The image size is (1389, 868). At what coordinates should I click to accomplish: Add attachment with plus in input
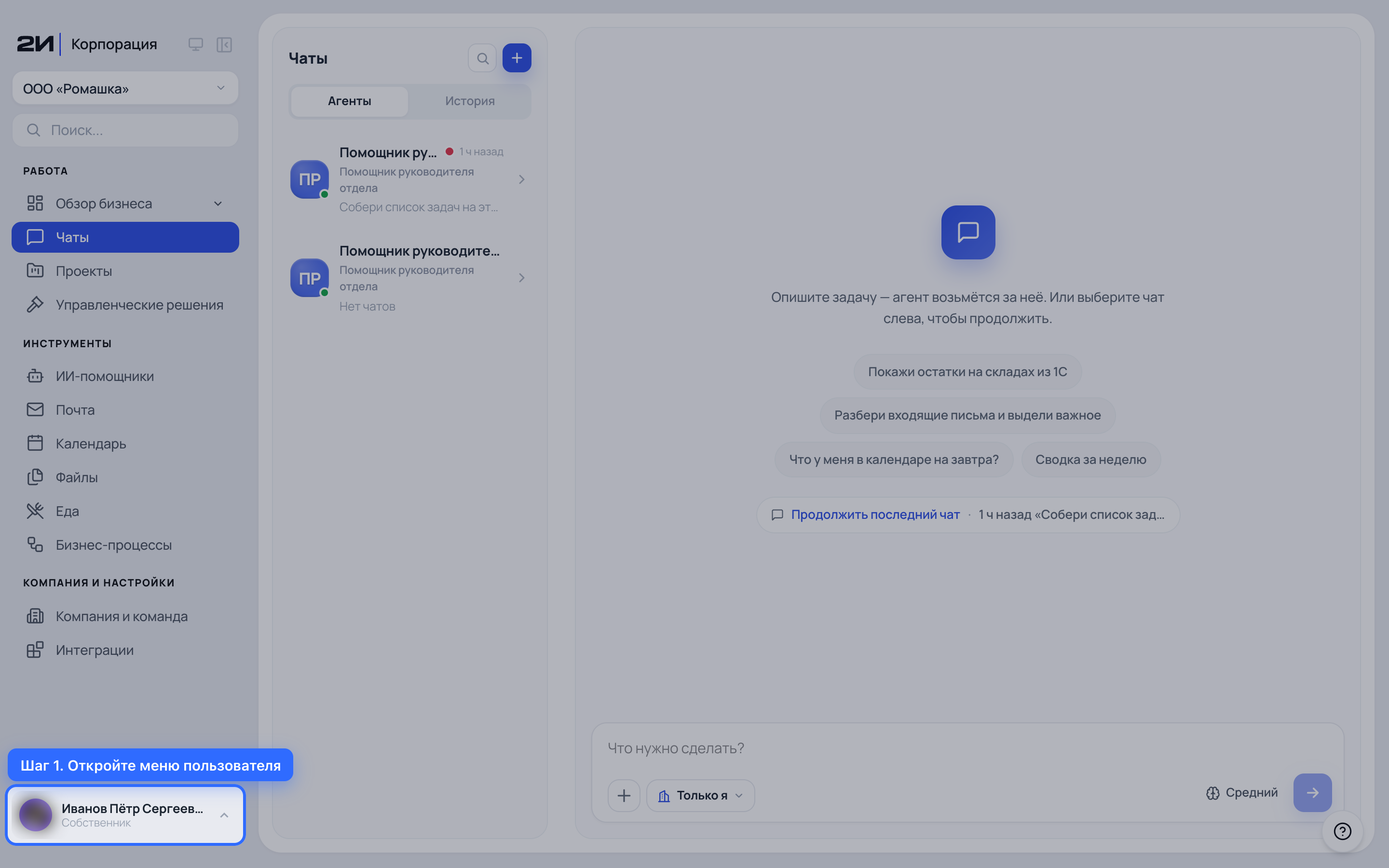pyautogui.click(x=624, y=795)
